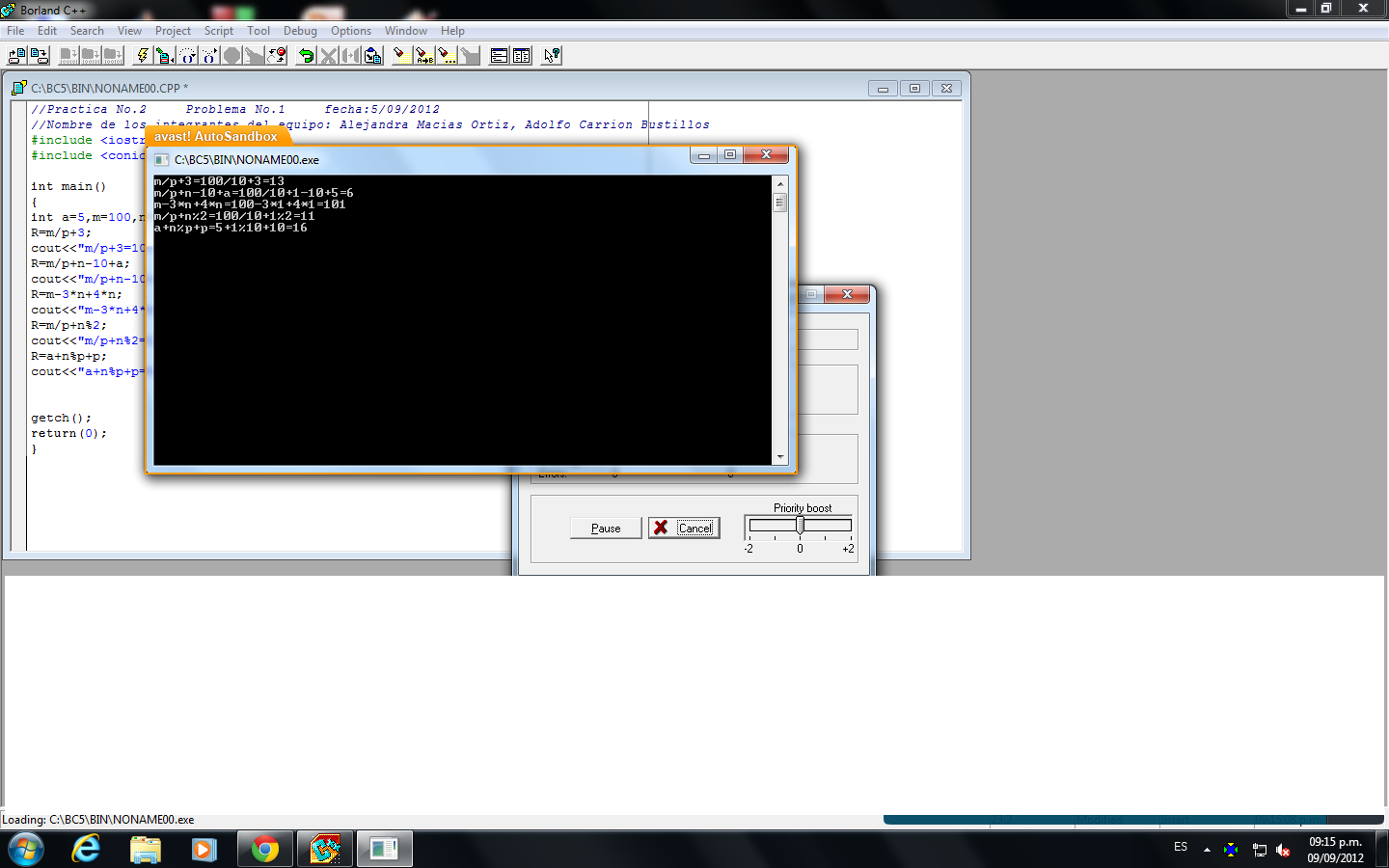Viewport: 1389px width, 868px height.
Task: Click the Trace into debug icon
Action: pyautogui.click(x=187, y=55)
